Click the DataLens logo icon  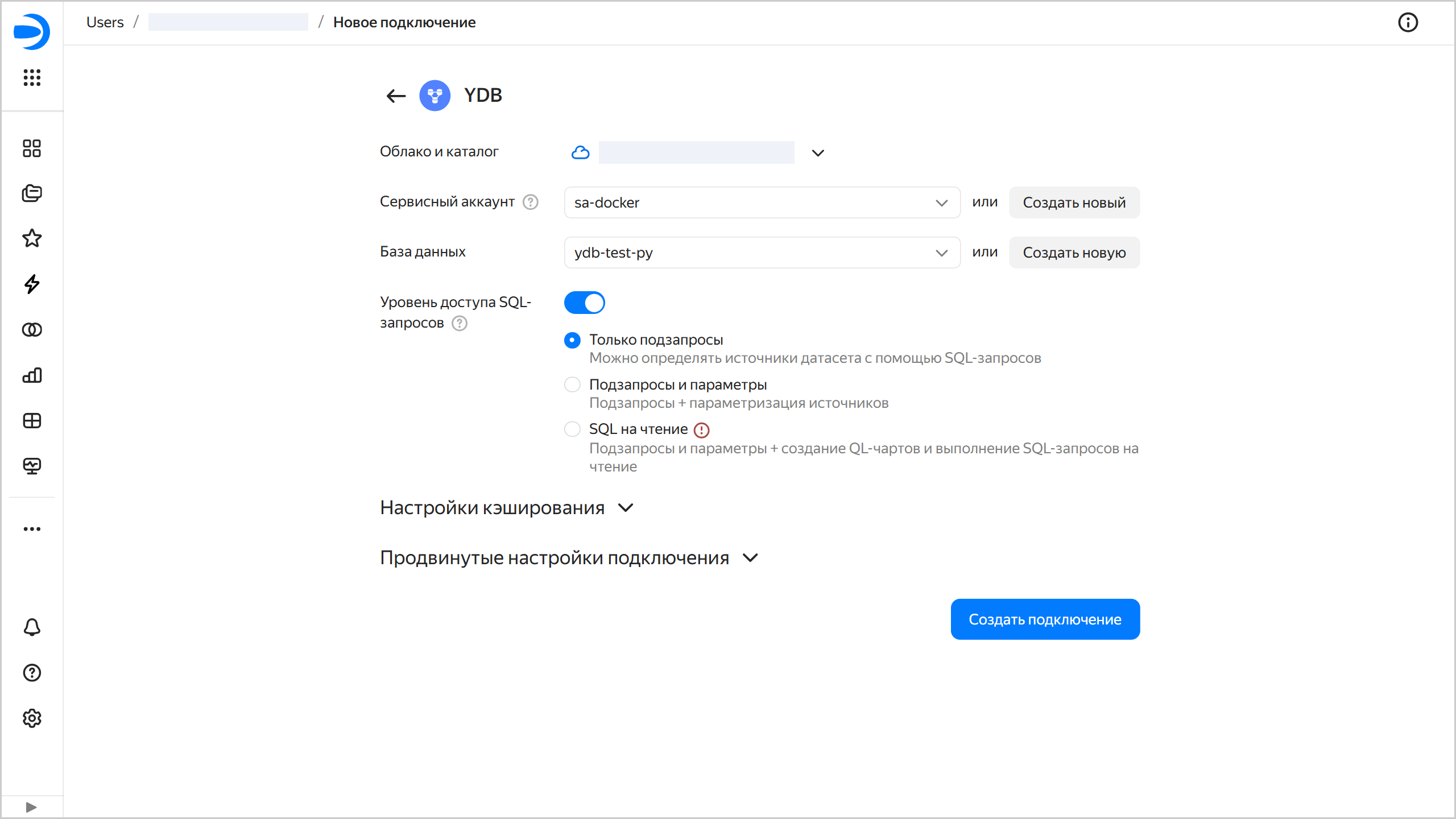[x=32, y=32]
